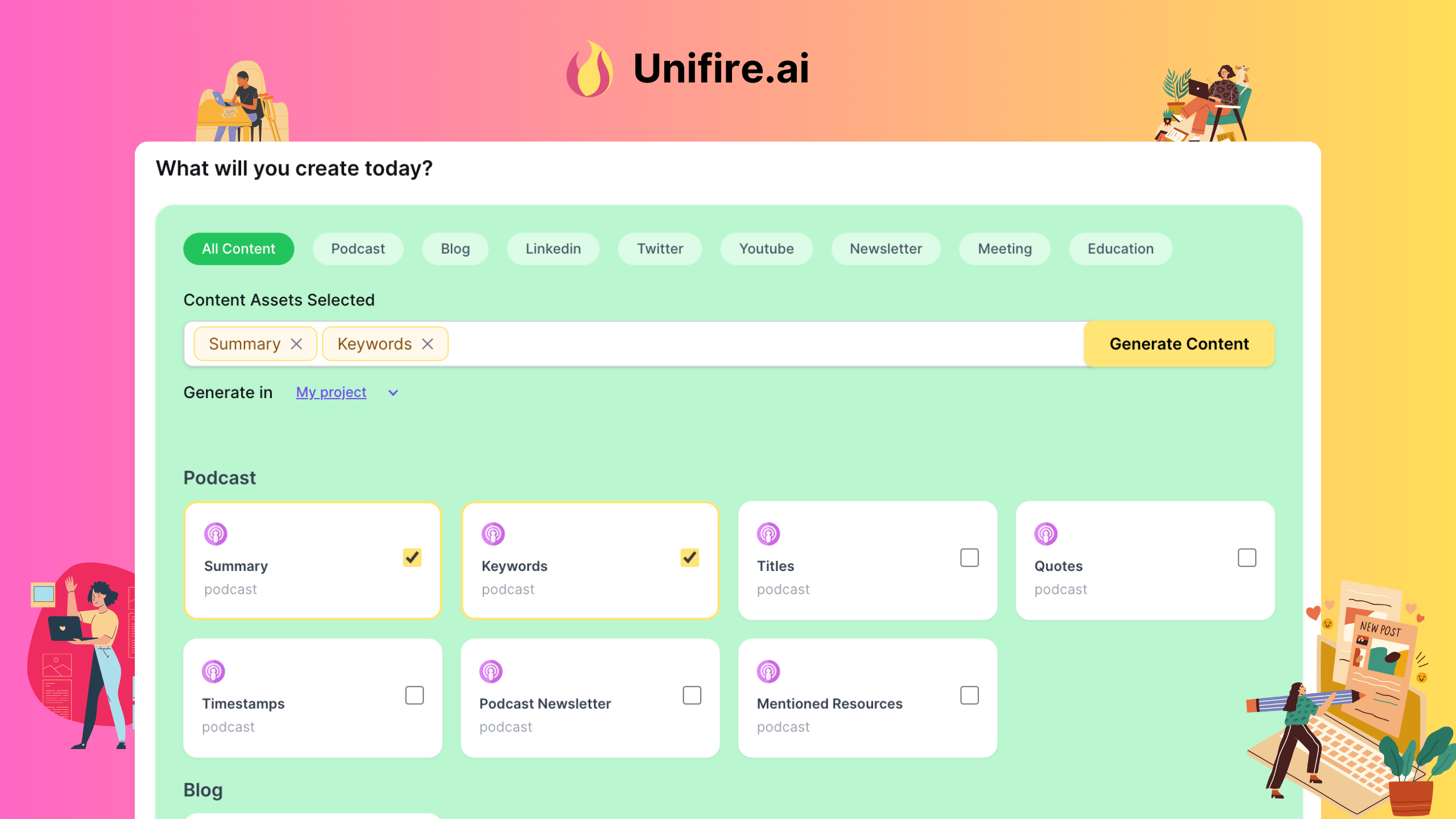
Task: Select the Youtube content tab
Action: pos(766,249)
